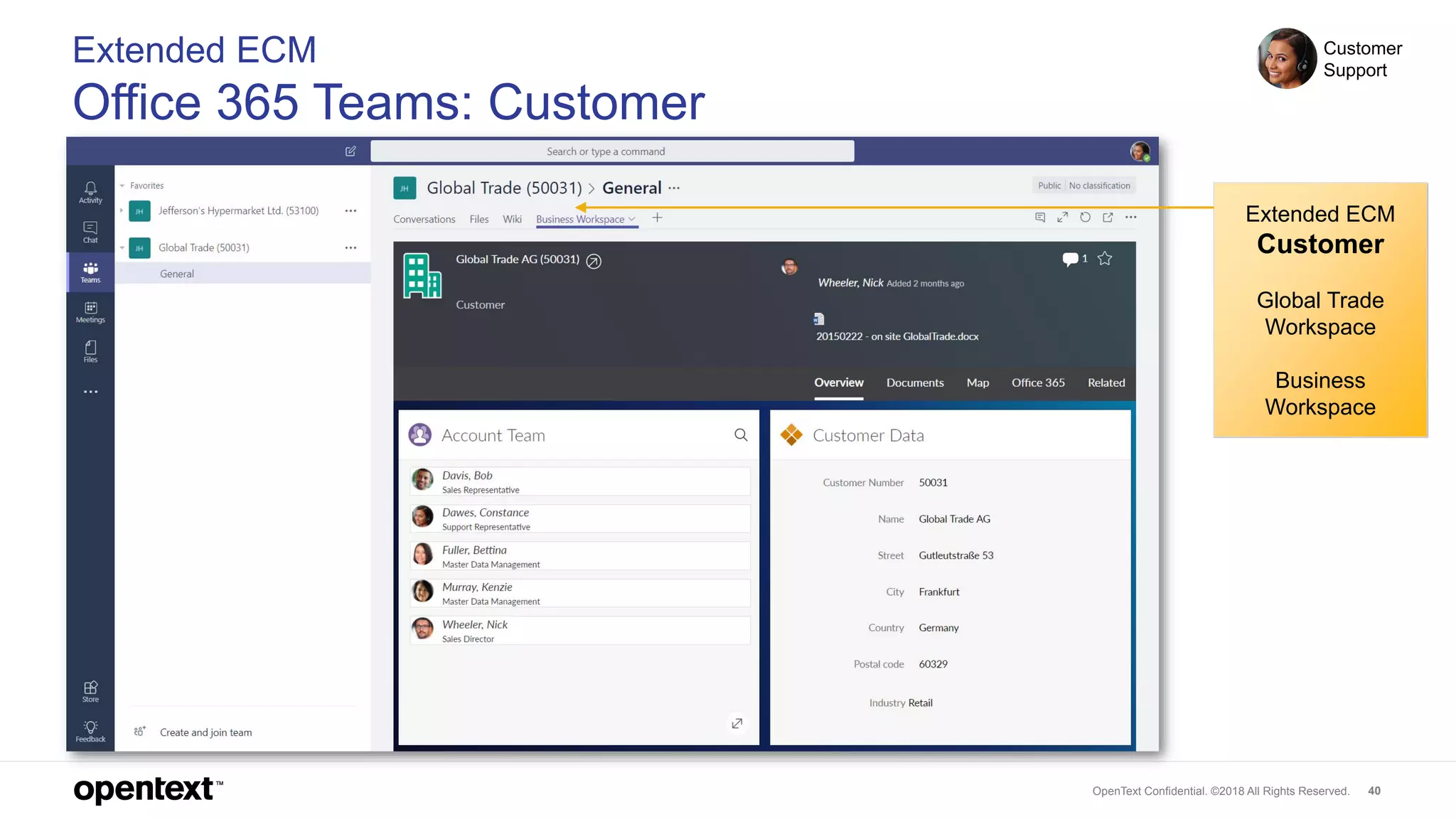This screenshot has width=1456, height=819.
Task: Open Dawes, Constance team member
Action: point(579,519)
